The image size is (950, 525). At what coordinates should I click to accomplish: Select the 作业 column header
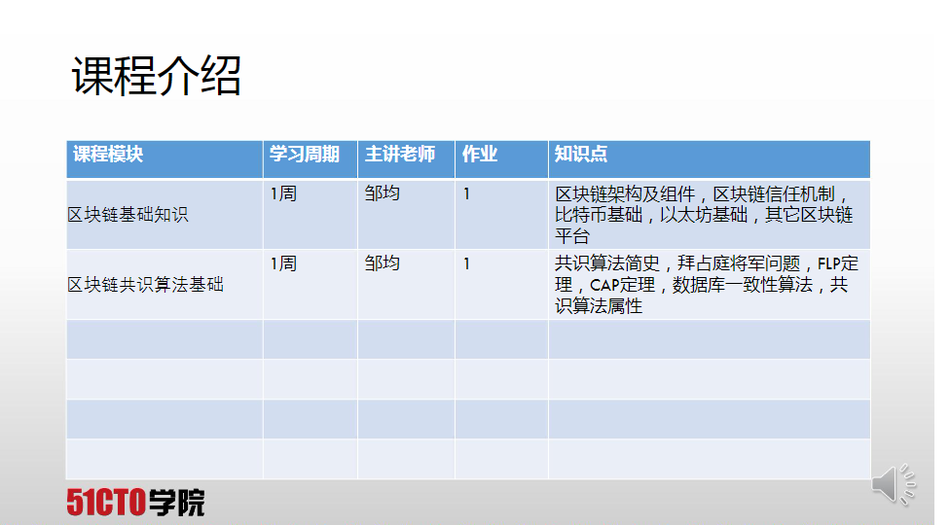click(480, 155)
